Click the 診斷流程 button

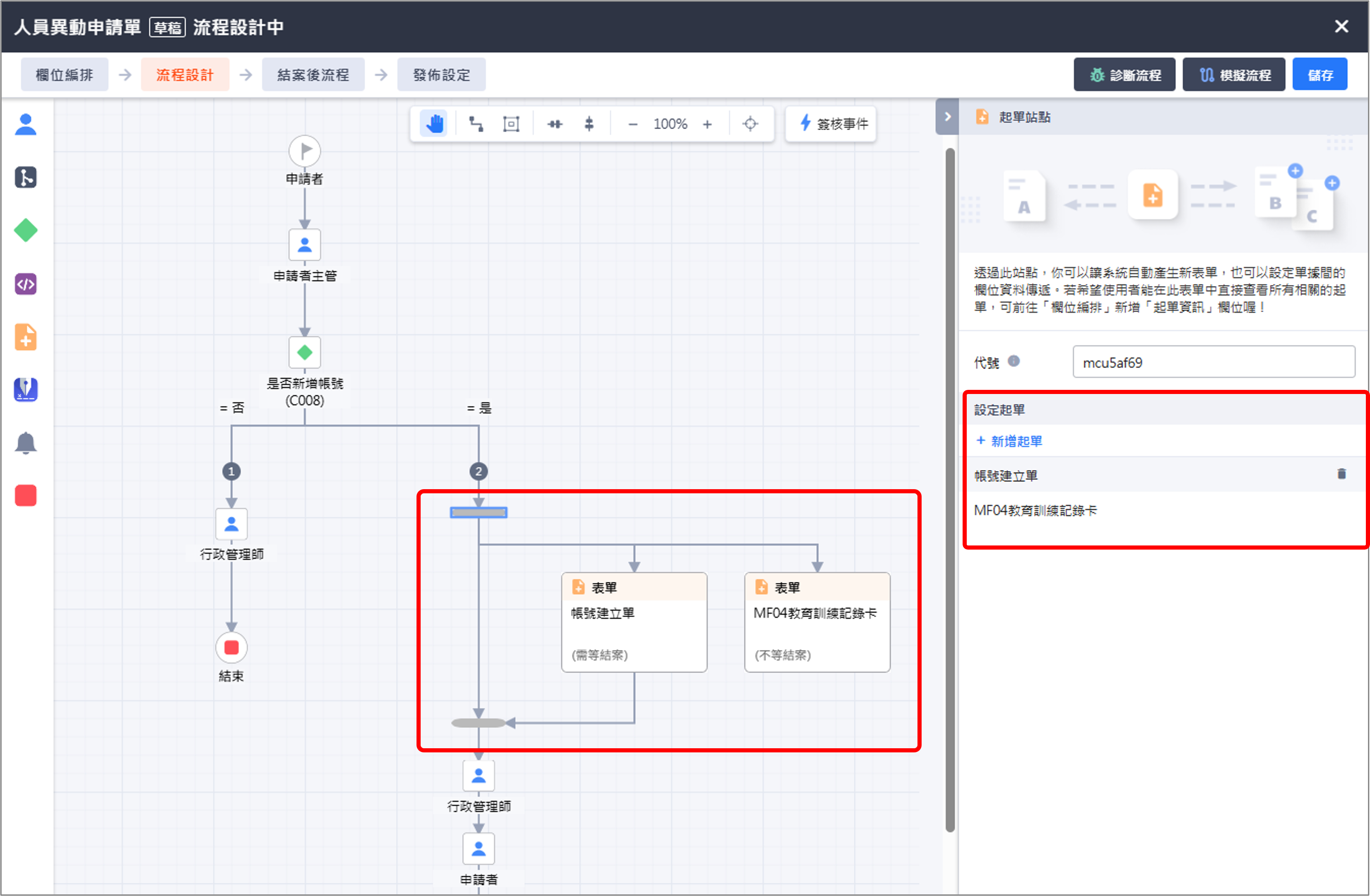1124,75
